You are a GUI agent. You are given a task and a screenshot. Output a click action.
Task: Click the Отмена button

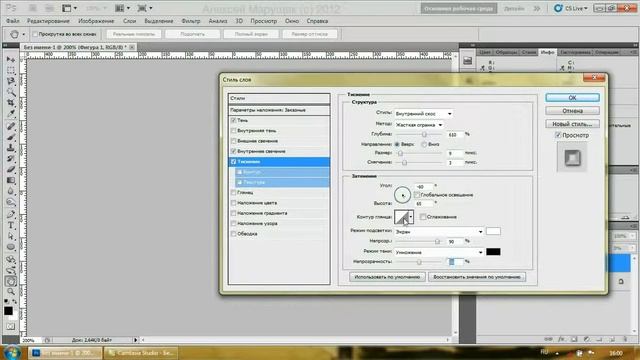572,111
